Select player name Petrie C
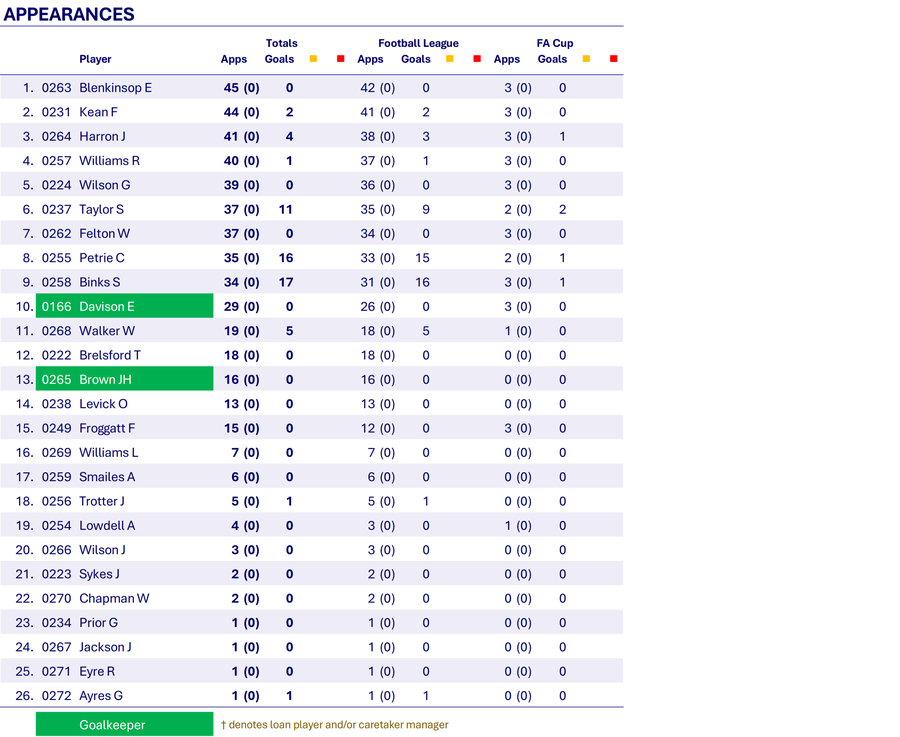The height and width of the screenshot is (737, 900). [x=102, y=258]
